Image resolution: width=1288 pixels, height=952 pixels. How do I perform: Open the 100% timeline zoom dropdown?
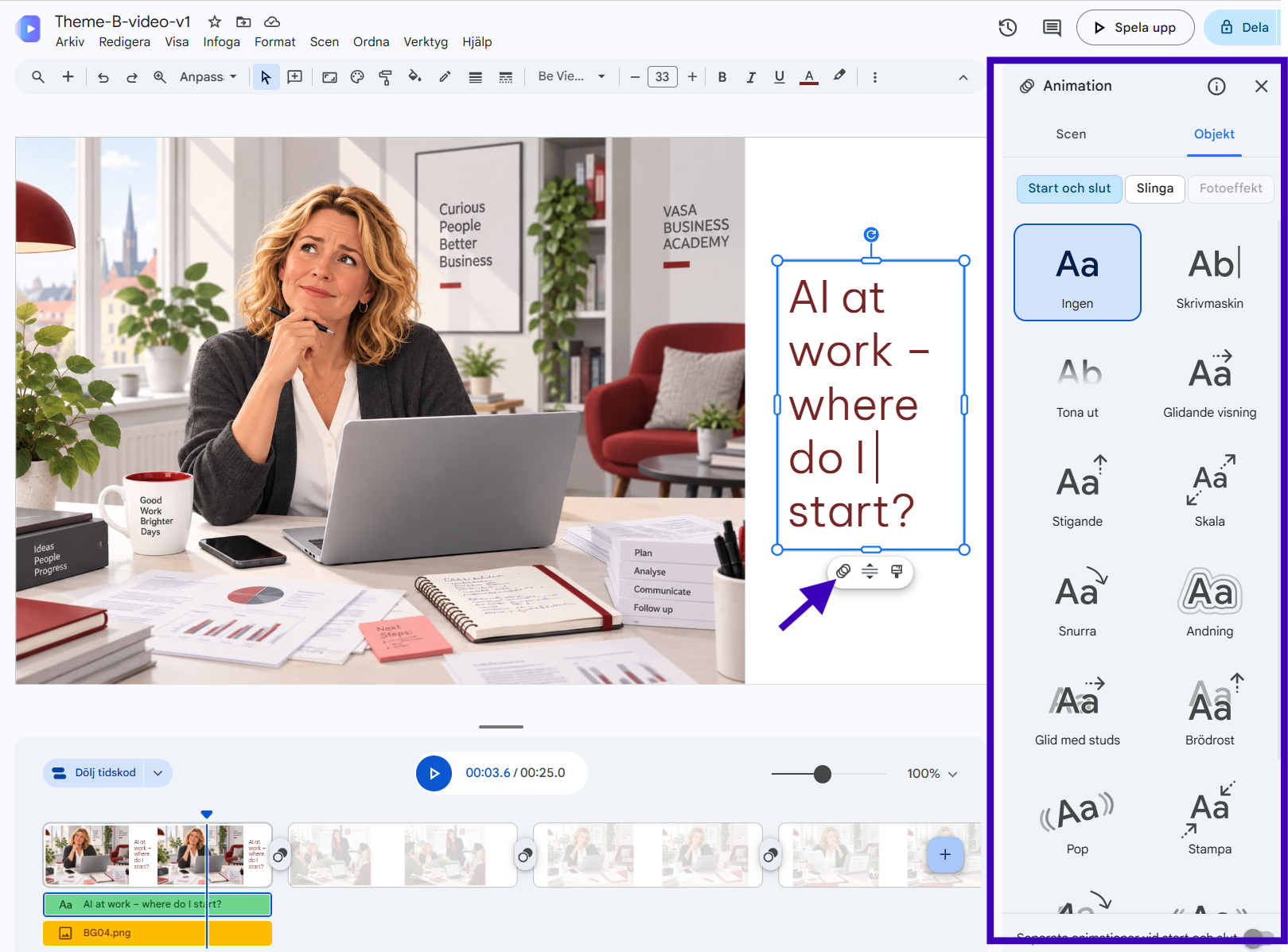click(x=932, y=773)
